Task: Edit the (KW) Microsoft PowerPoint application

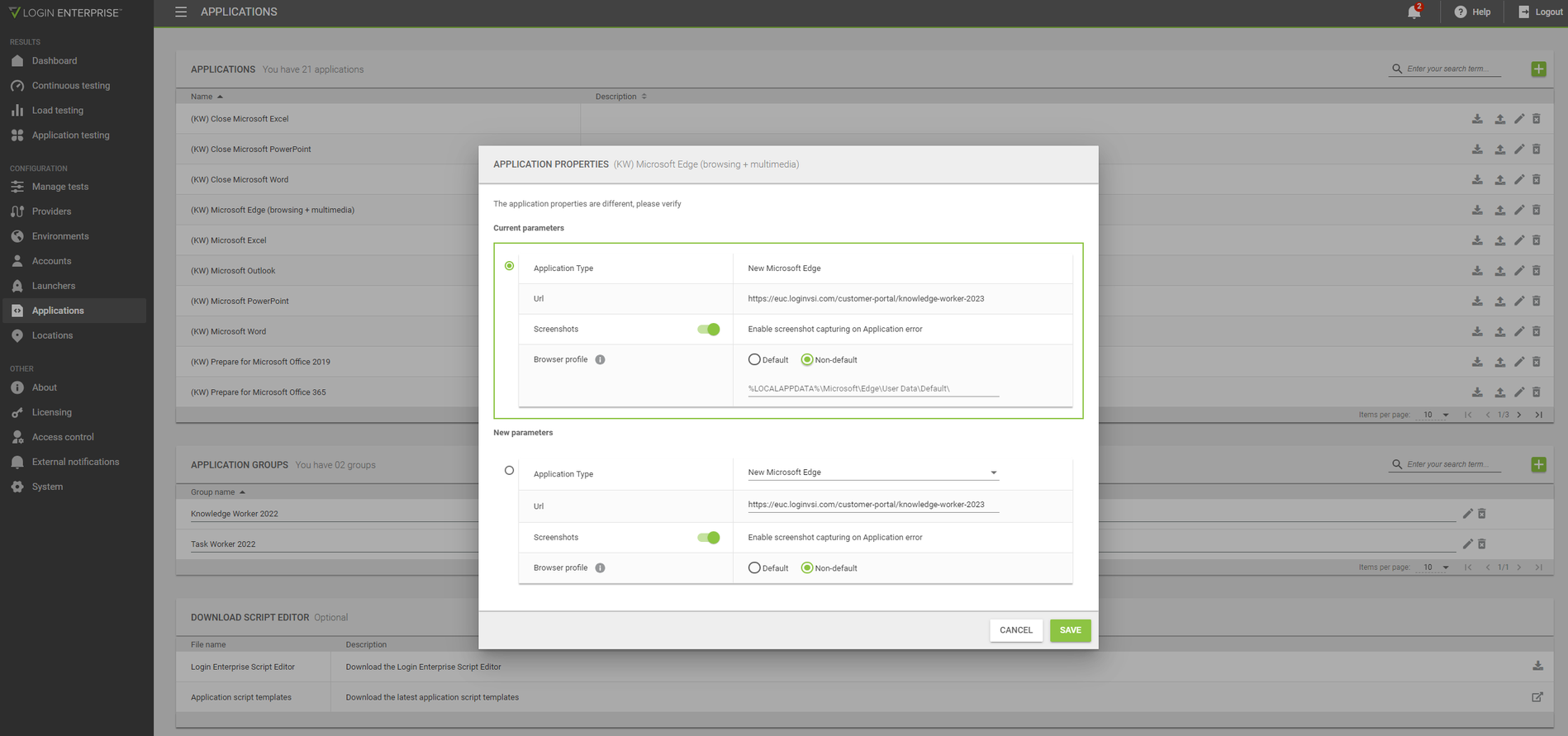Action: tap(1518, 301)
